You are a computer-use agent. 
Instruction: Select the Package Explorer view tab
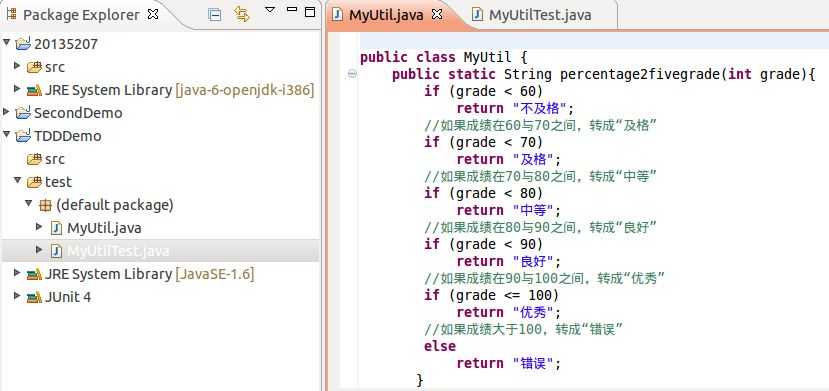81,15
